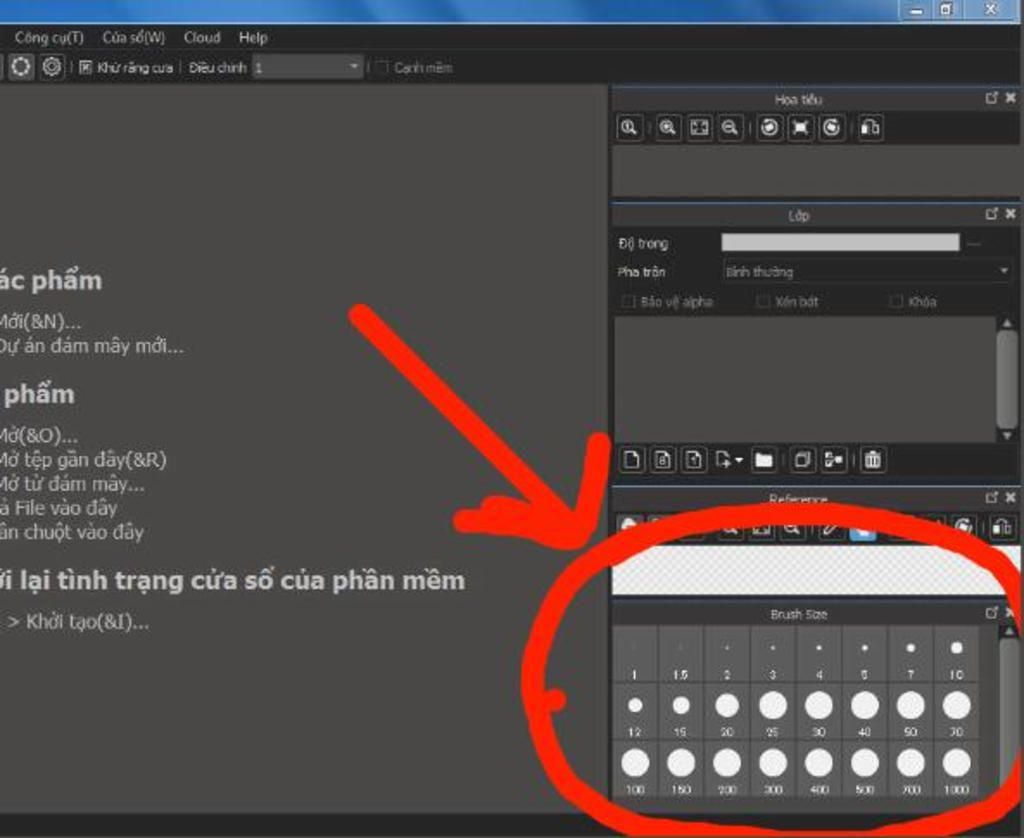Click Layer panel scrollbar down arrow
This screenshot has height=838, width=1024.
1007,435
